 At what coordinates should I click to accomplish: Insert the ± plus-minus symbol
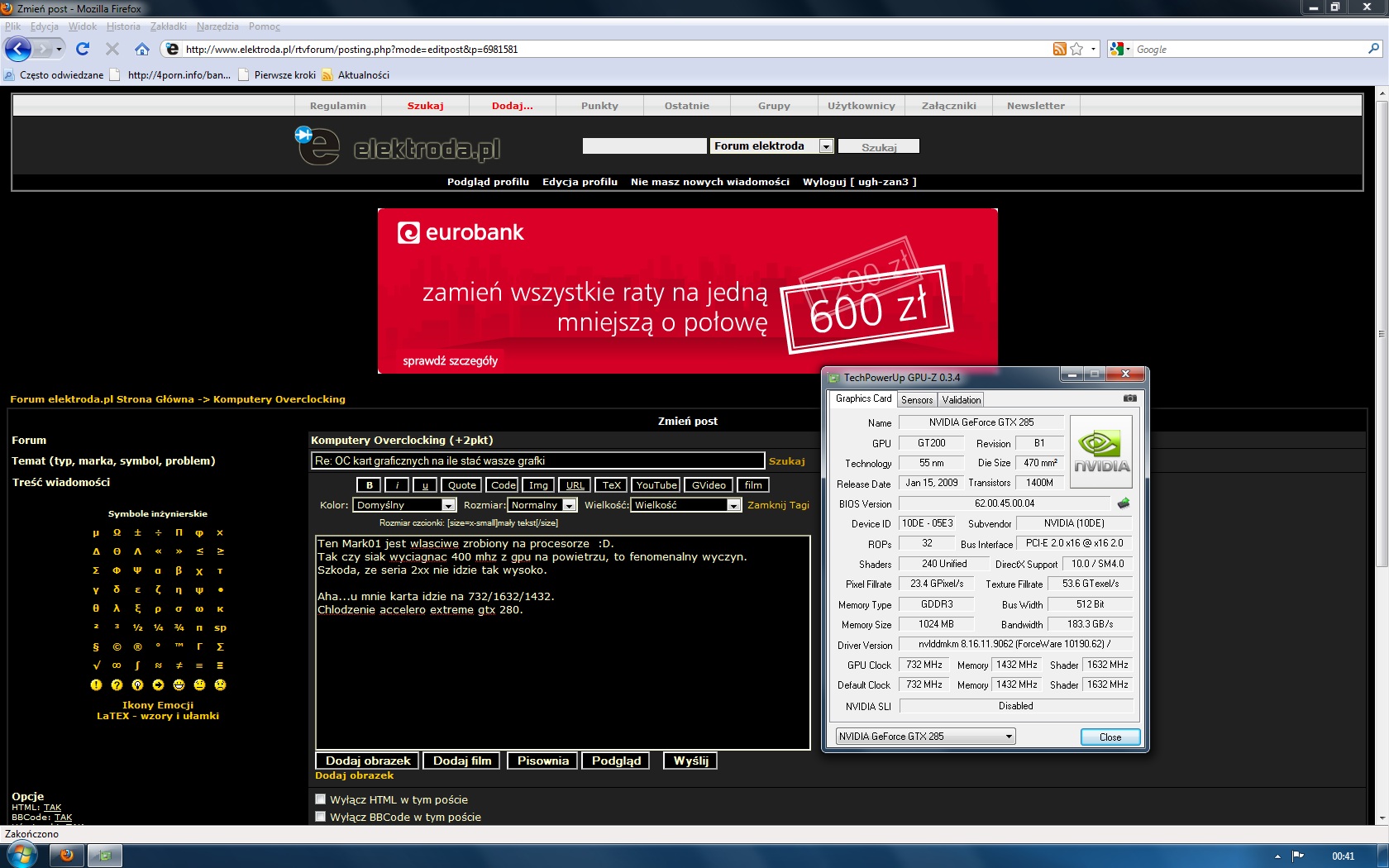pos(137,532)
